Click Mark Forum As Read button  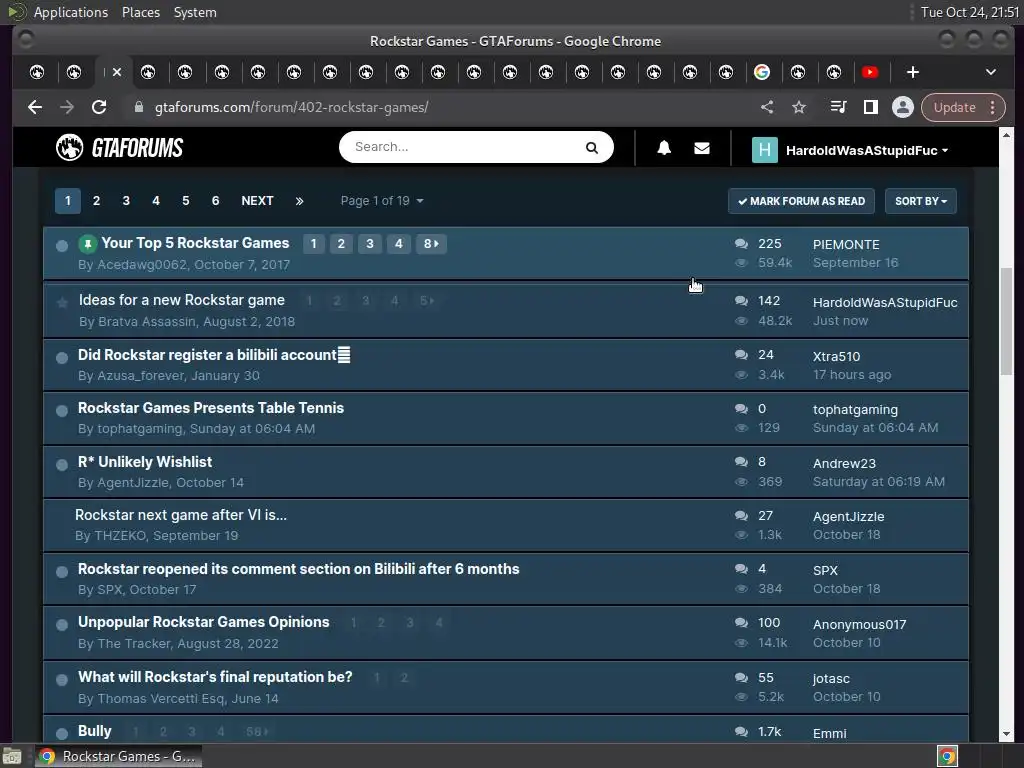click(801, 201)
